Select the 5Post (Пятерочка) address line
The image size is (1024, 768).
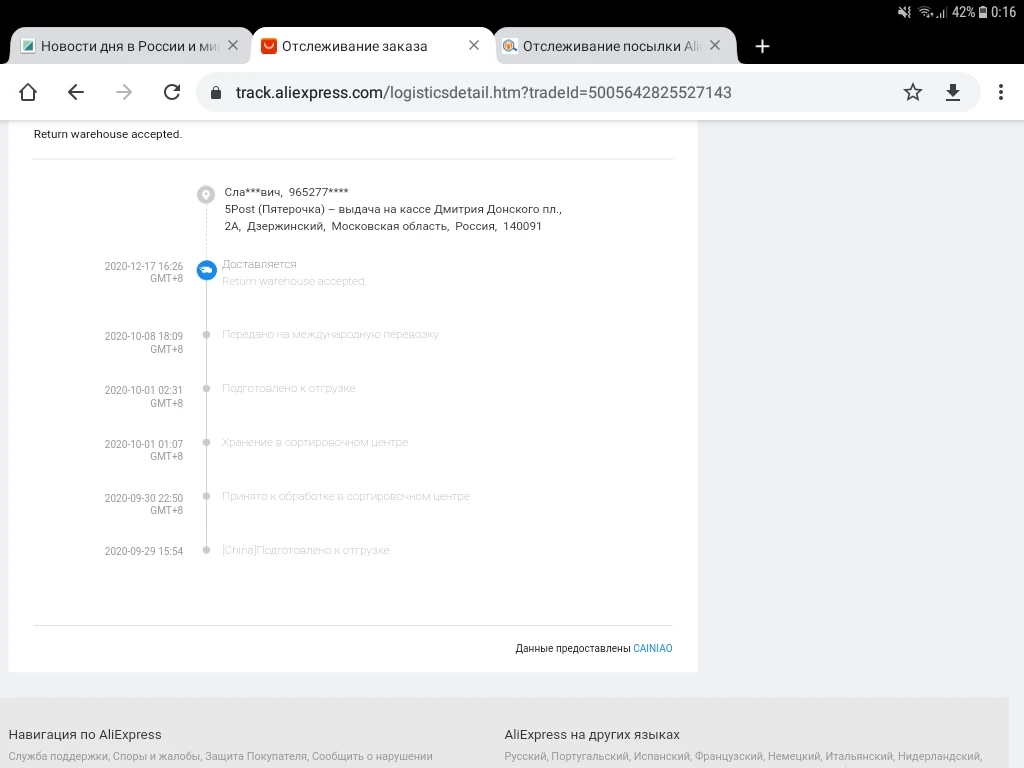click(393, 209)
